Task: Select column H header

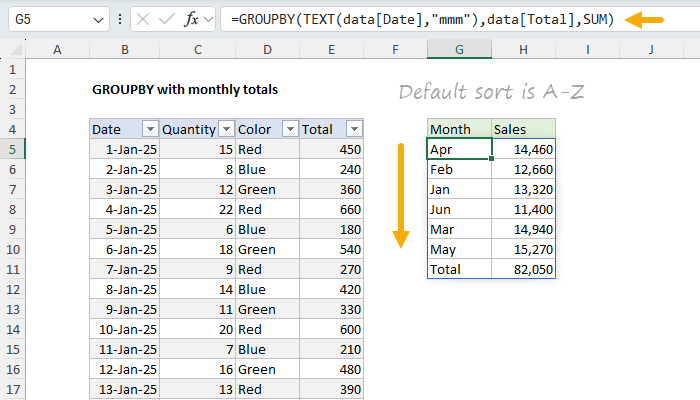Action: coord(523,50)
